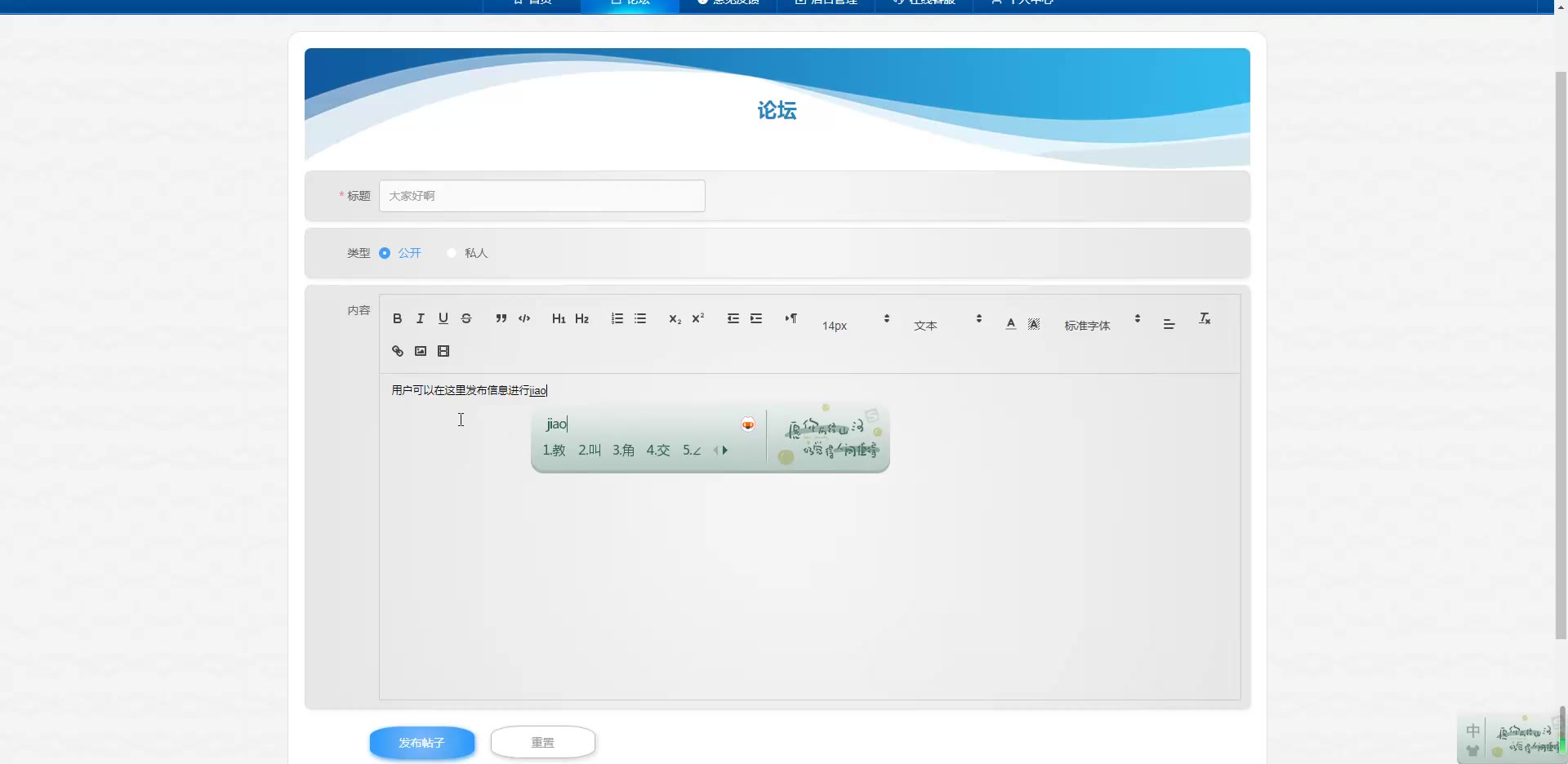
Task: Open the text color picker
Action: pos(1010,323)
